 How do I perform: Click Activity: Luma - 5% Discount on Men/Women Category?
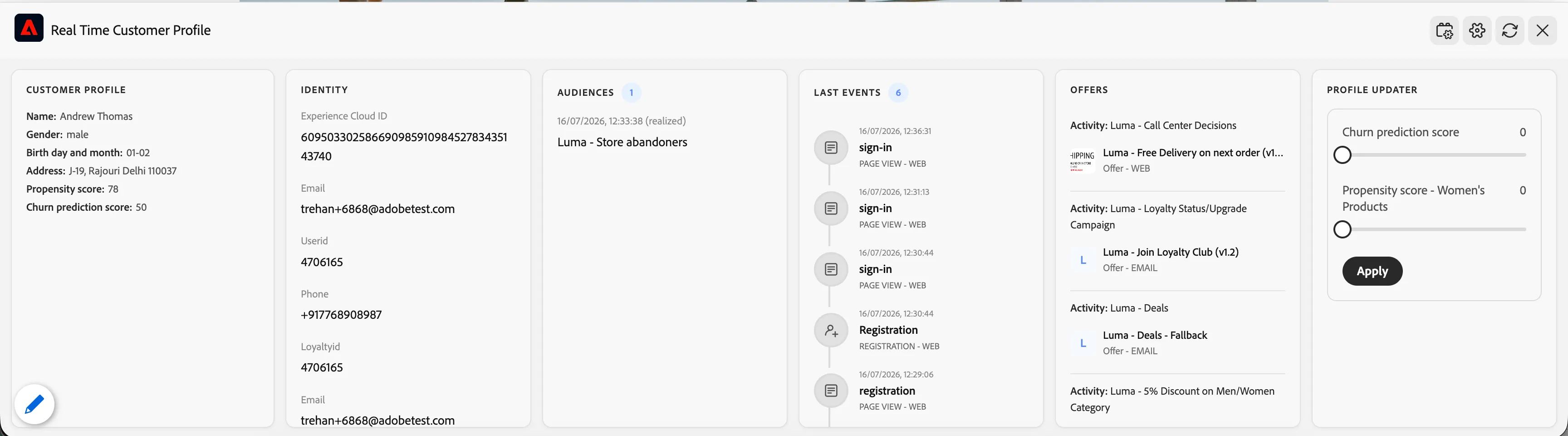1172,399
